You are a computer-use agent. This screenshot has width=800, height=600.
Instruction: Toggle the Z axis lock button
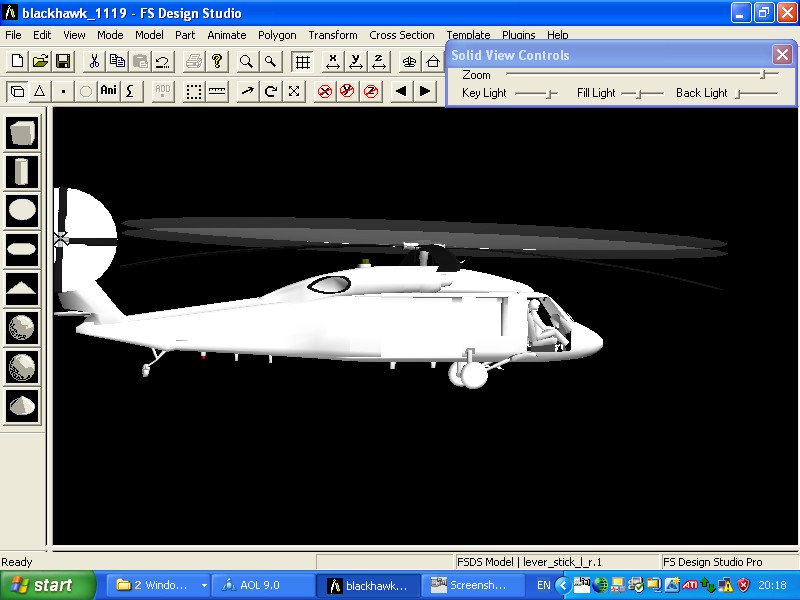tap(379, 62)
